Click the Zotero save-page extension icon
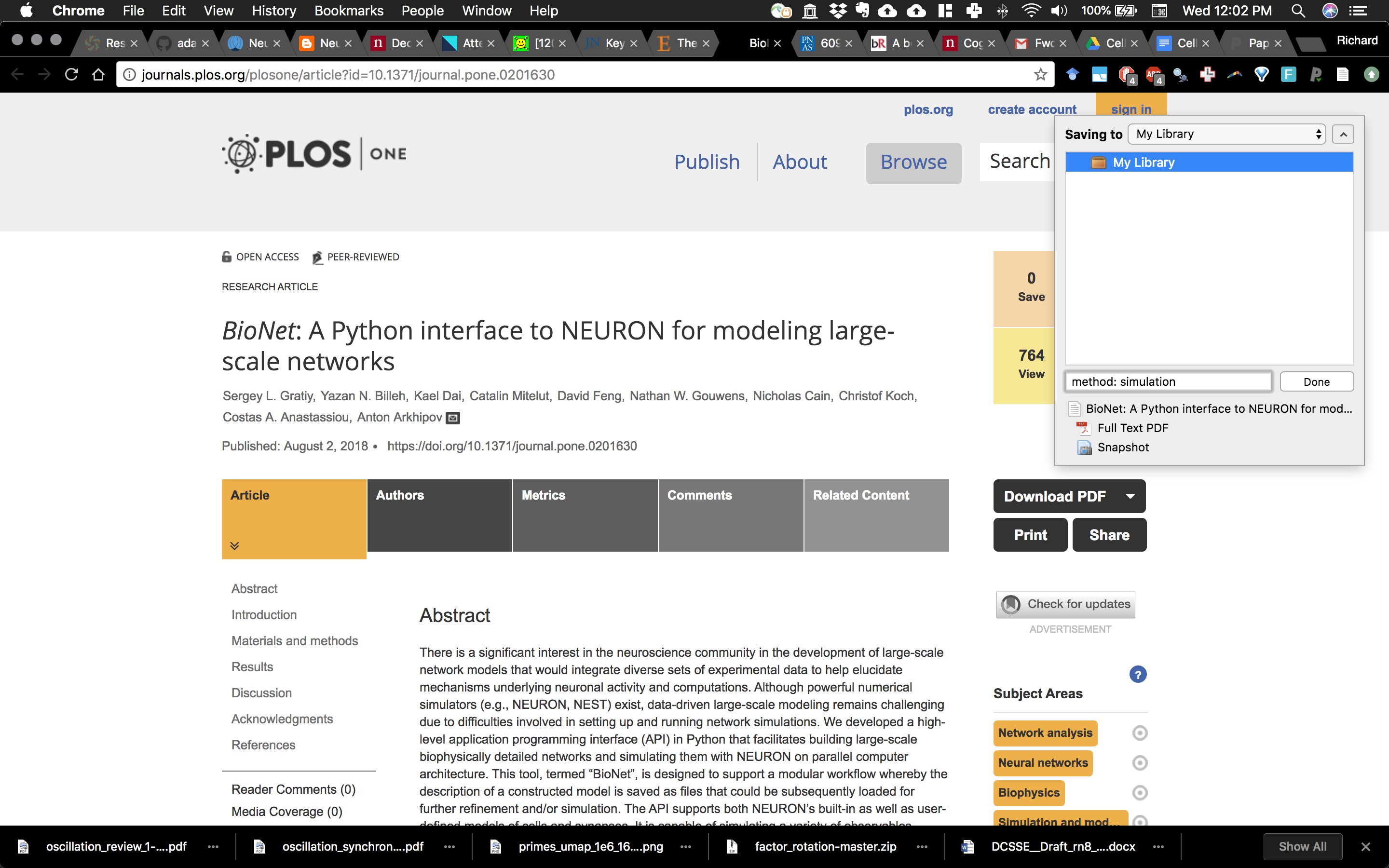Screen dimensions: 1389x868 [1342, 75]
